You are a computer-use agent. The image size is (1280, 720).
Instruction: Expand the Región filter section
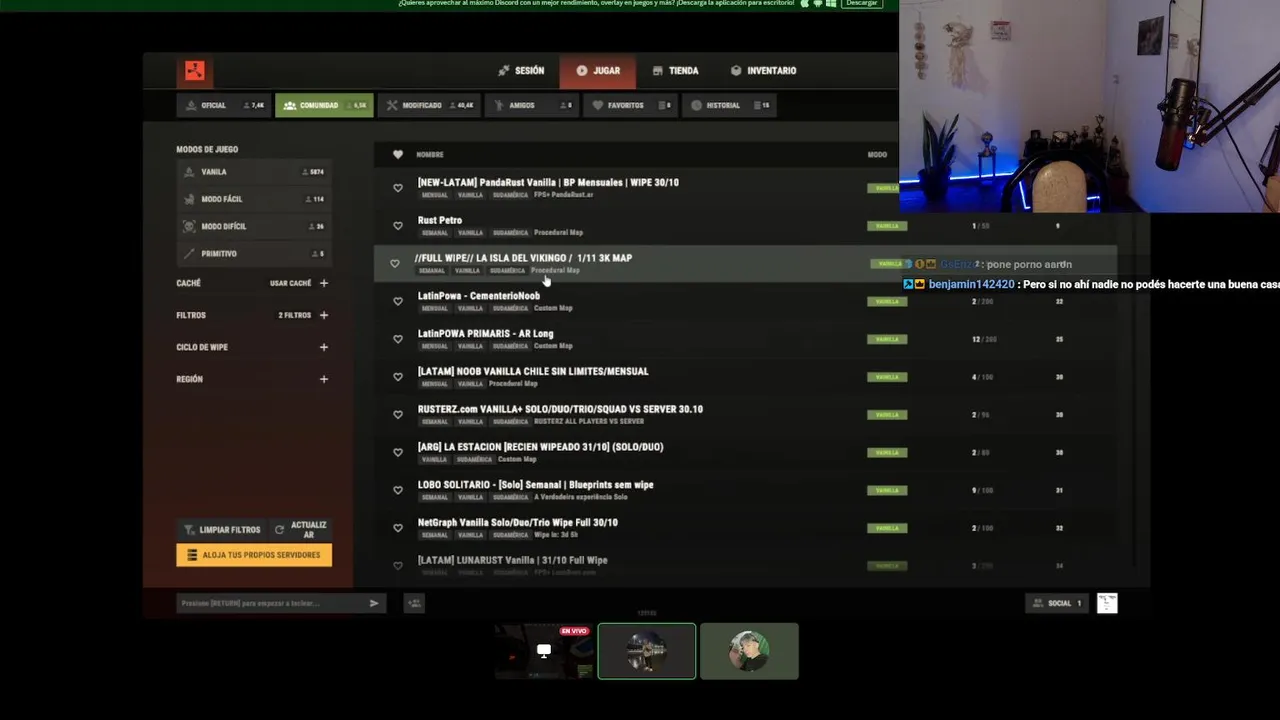tap(323, 379)
